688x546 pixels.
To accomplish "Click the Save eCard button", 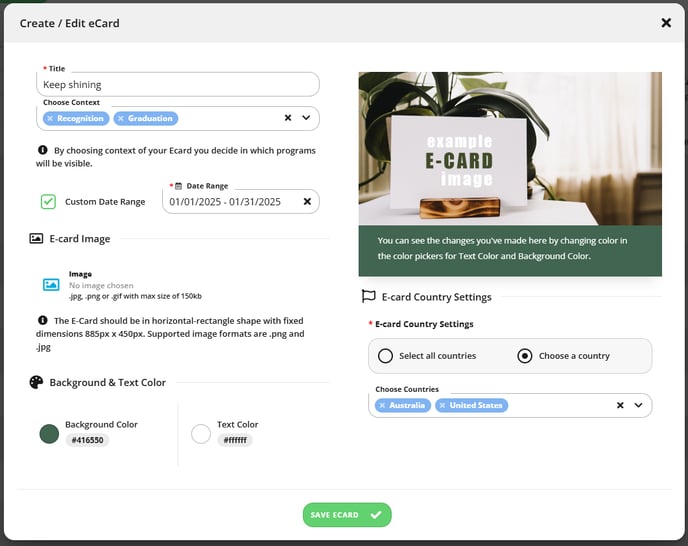I will point(347,515).
